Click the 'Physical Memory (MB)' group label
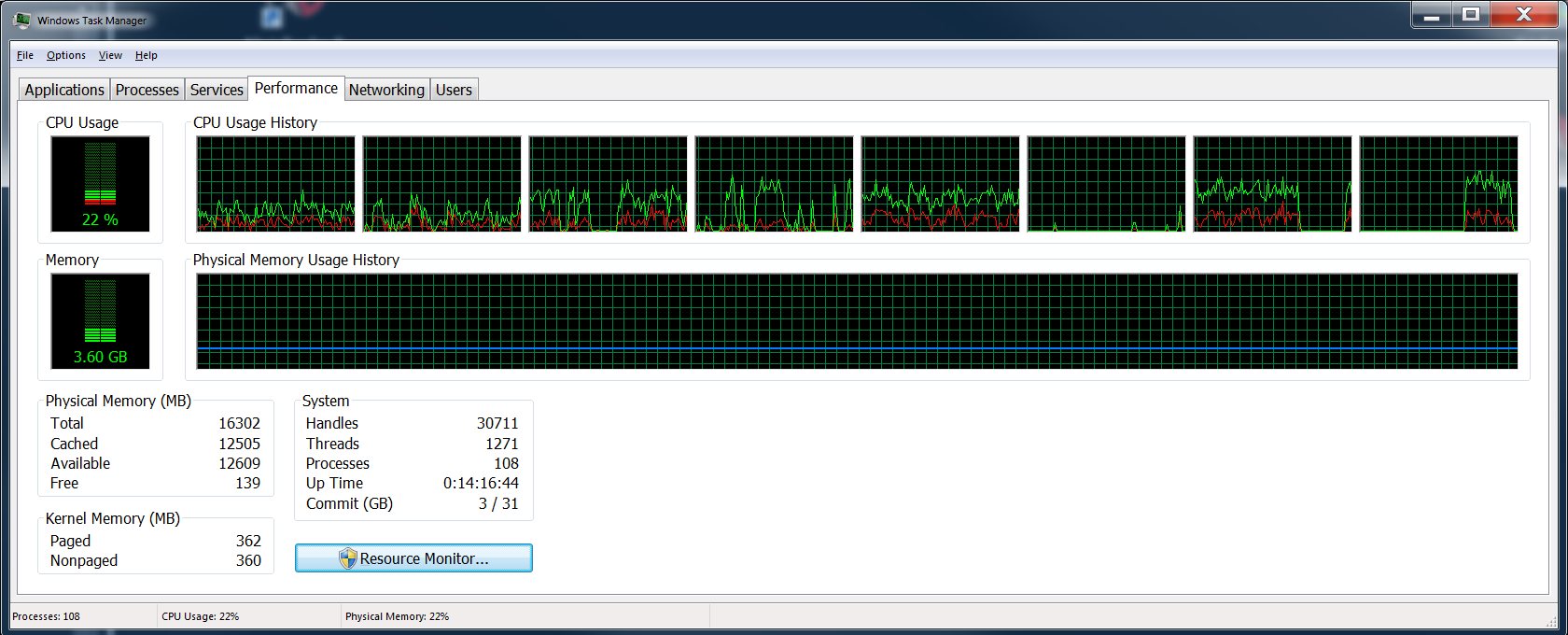The height and width of the screenshot is (635, 1568). click(x=119, y=401)
